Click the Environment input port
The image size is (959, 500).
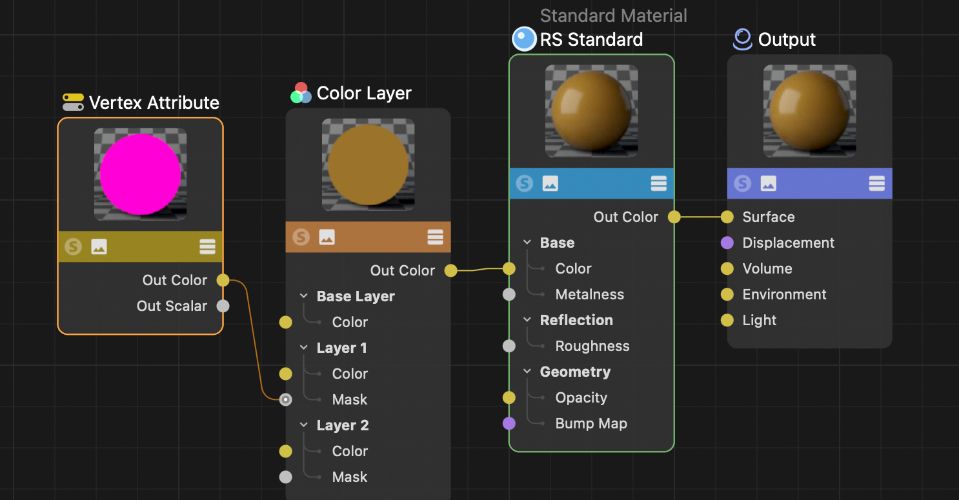[727, 295]
